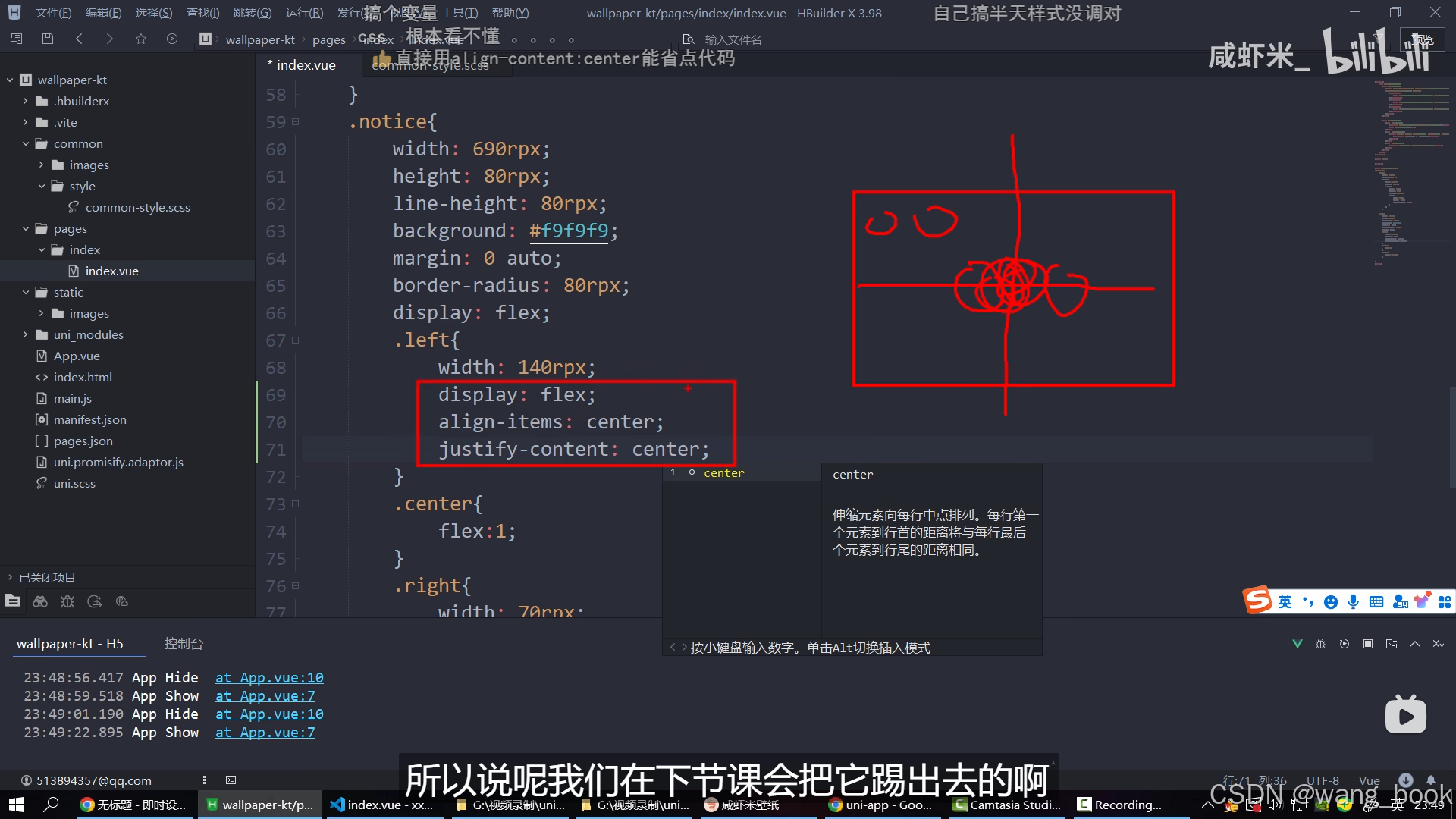Click the download update icon in status bar
1456x819 pixels.
[x=1406, y=780]
